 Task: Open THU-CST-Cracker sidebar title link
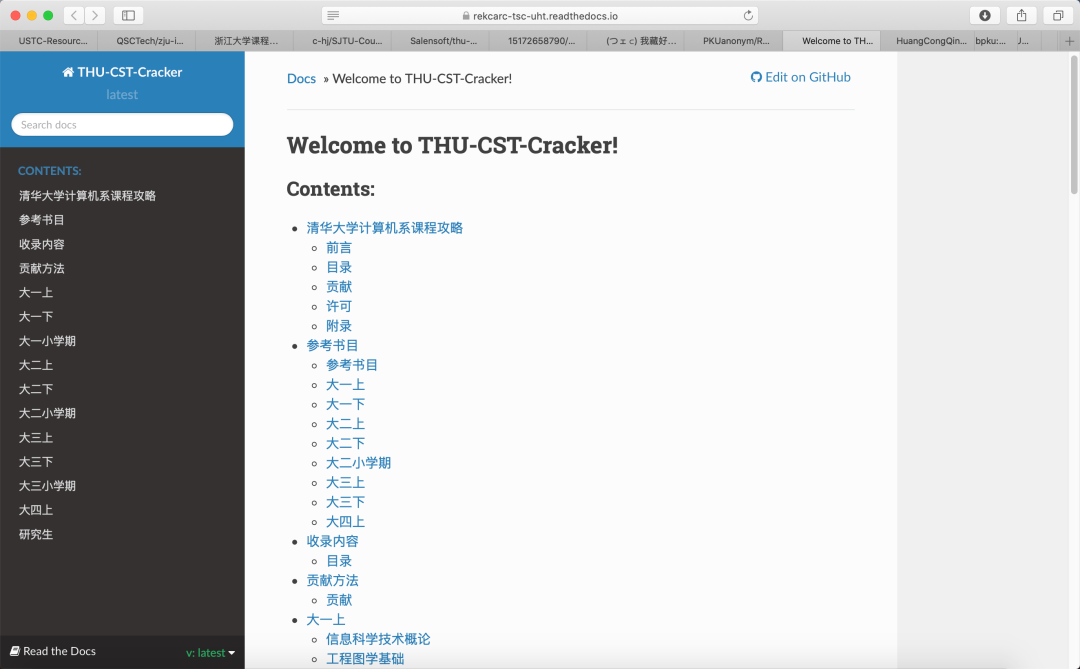click(122, 72)
